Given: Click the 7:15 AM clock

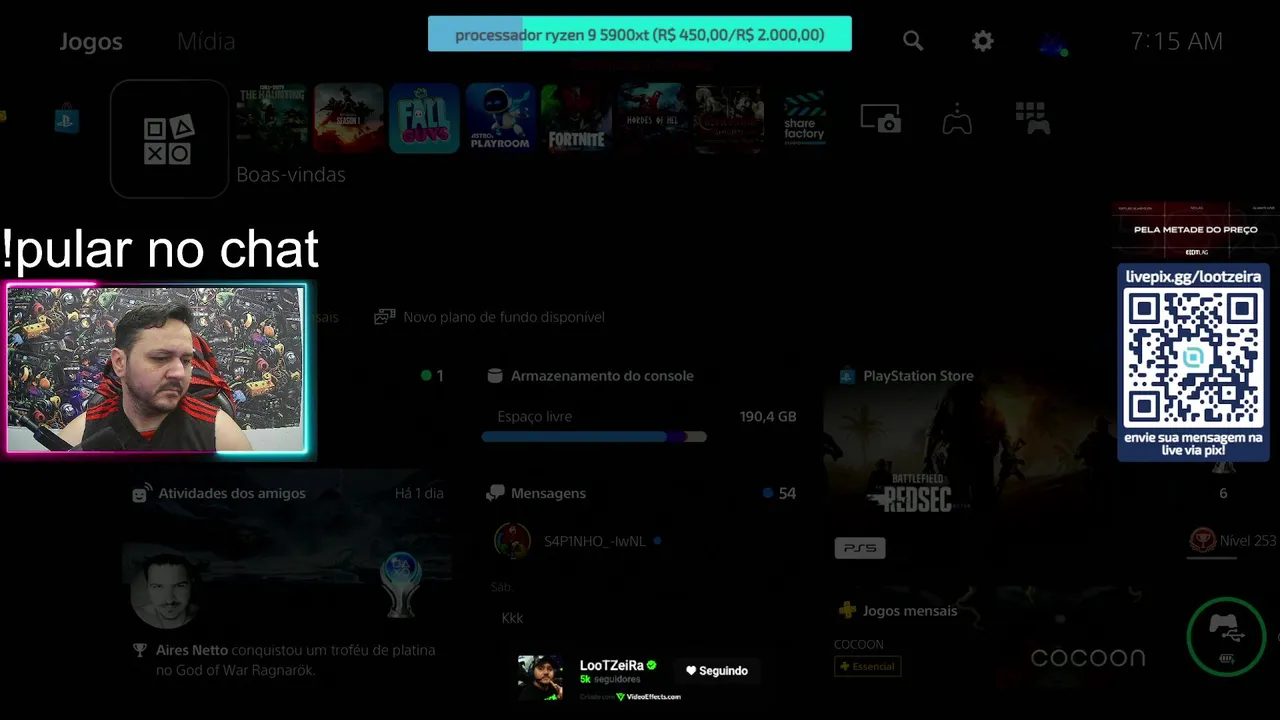Looking at the screenshot, I should click(x=1176, y=41).
